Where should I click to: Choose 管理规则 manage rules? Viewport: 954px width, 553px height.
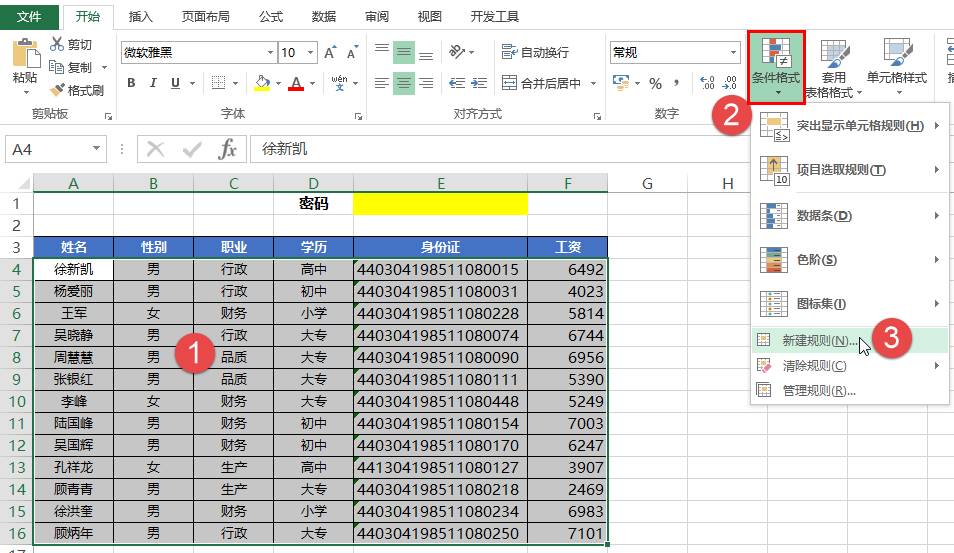(x=850, y=391)
